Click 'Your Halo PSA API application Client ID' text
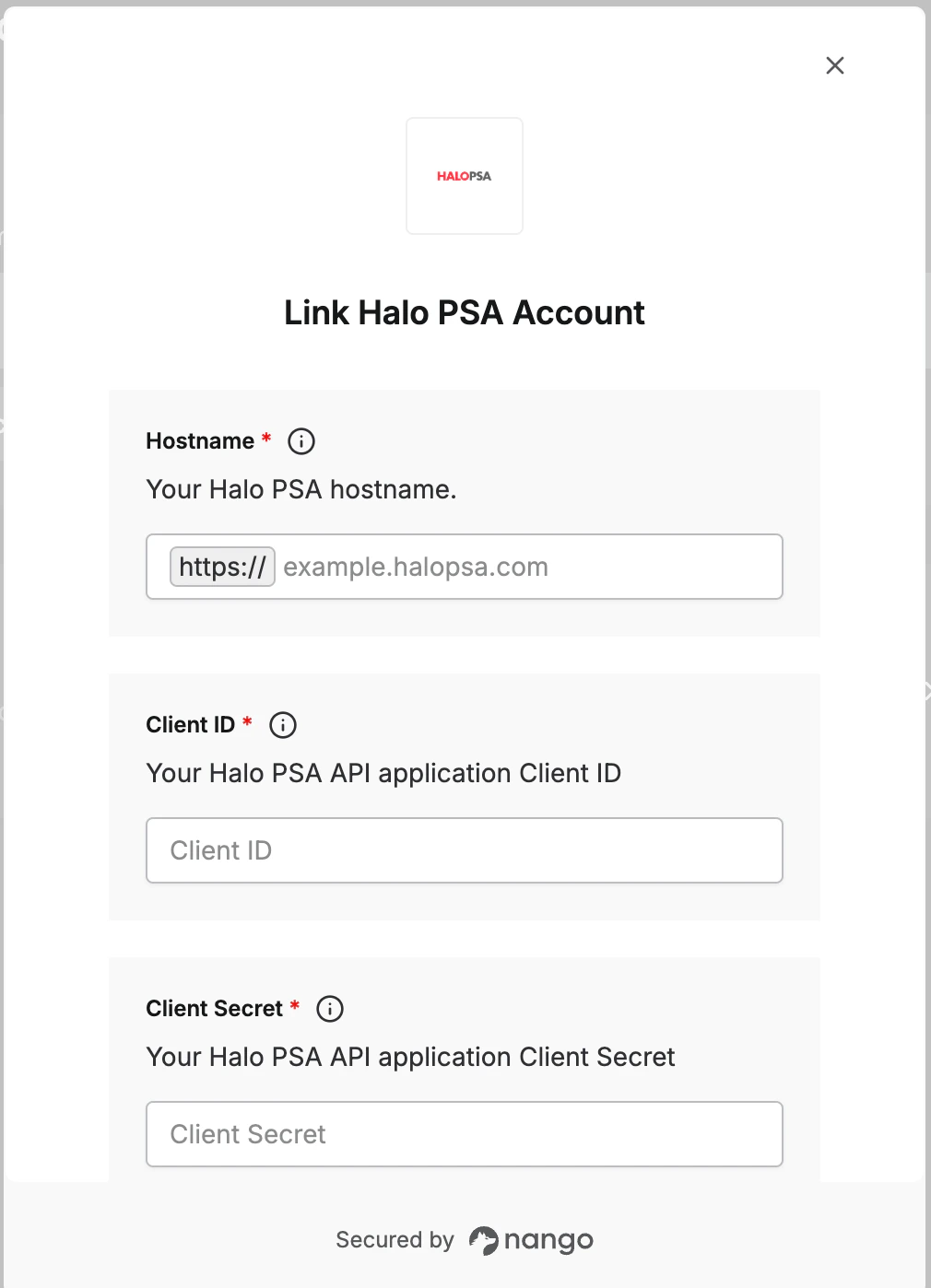 (x=383, y=773)
